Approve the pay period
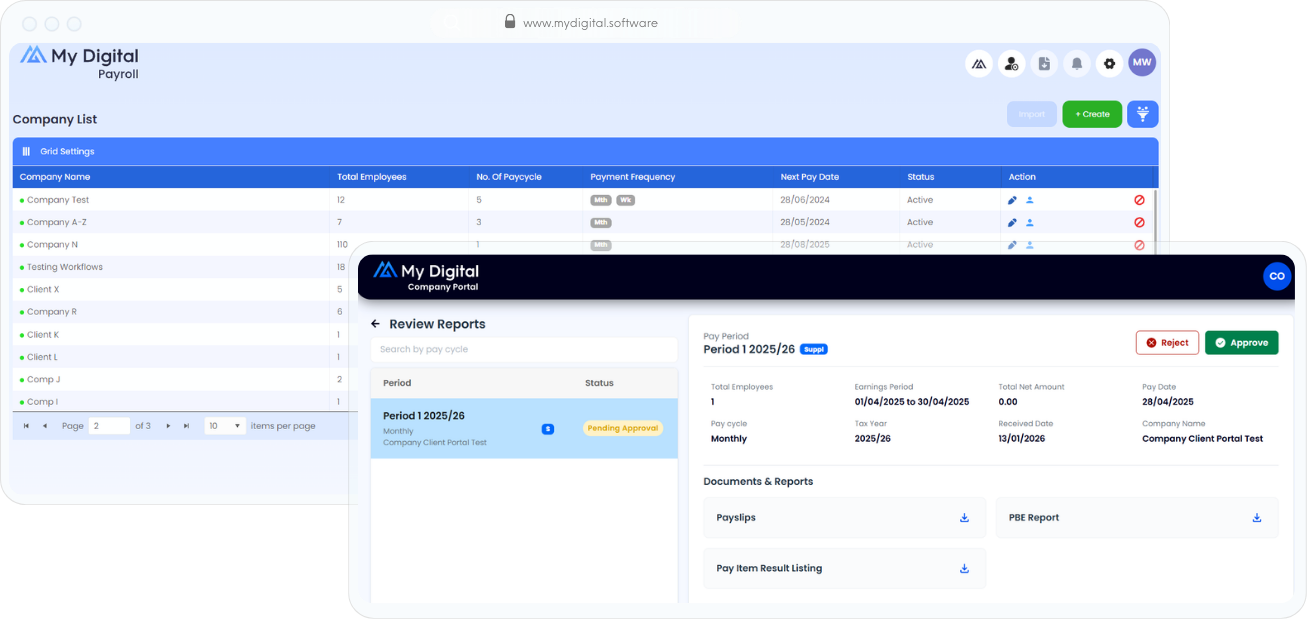Image resolution: width=1307 pixels, height=619 pixels. click(1241, 343)
